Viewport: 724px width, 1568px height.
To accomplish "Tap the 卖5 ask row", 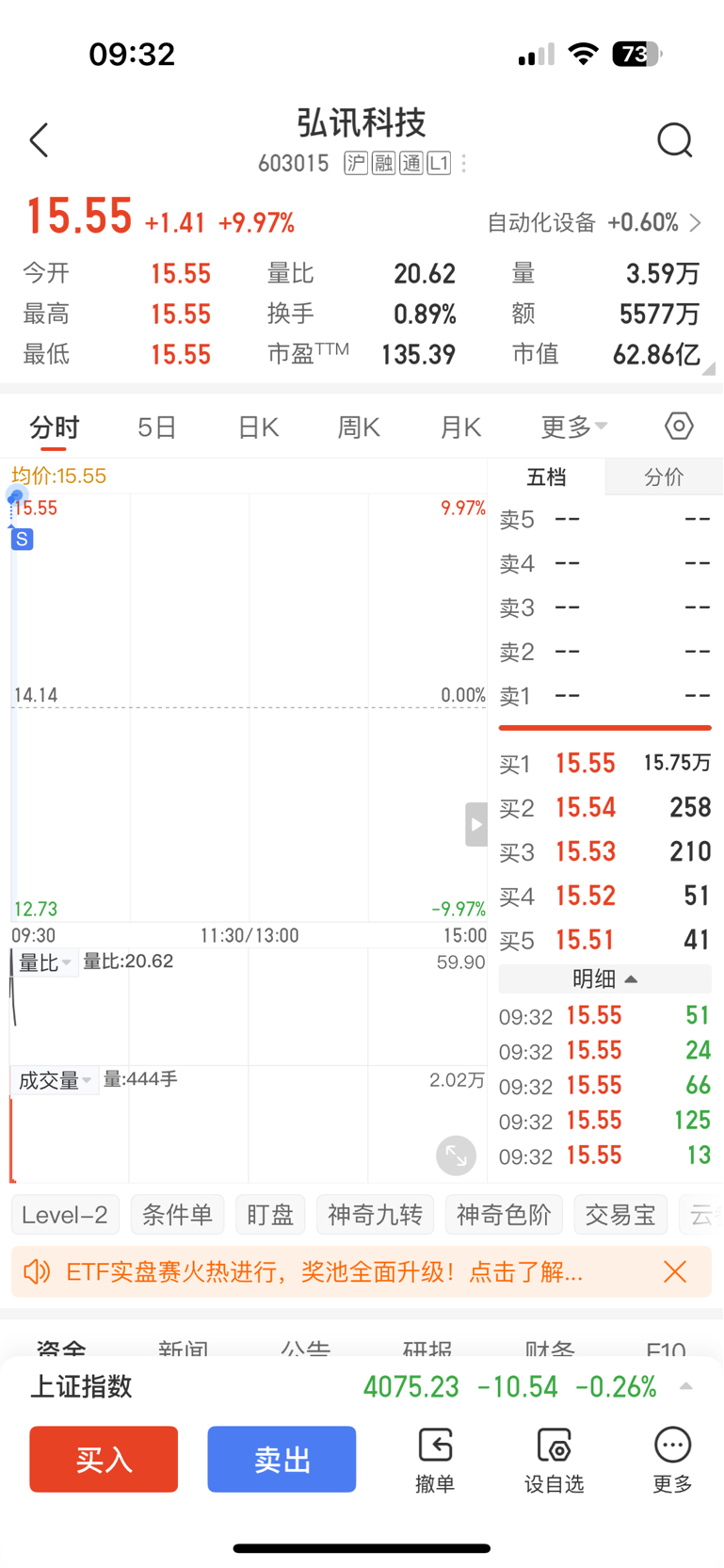I will point(604,519).
